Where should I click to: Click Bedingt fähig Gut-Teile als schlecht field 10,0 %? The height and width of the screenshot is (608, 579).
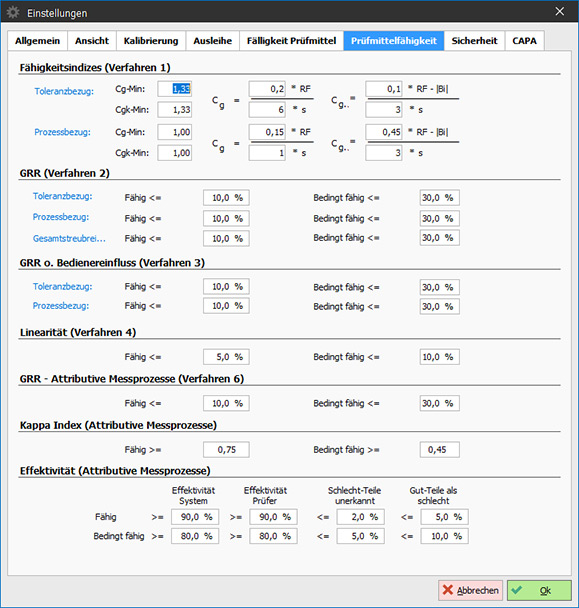pos(444,536)
